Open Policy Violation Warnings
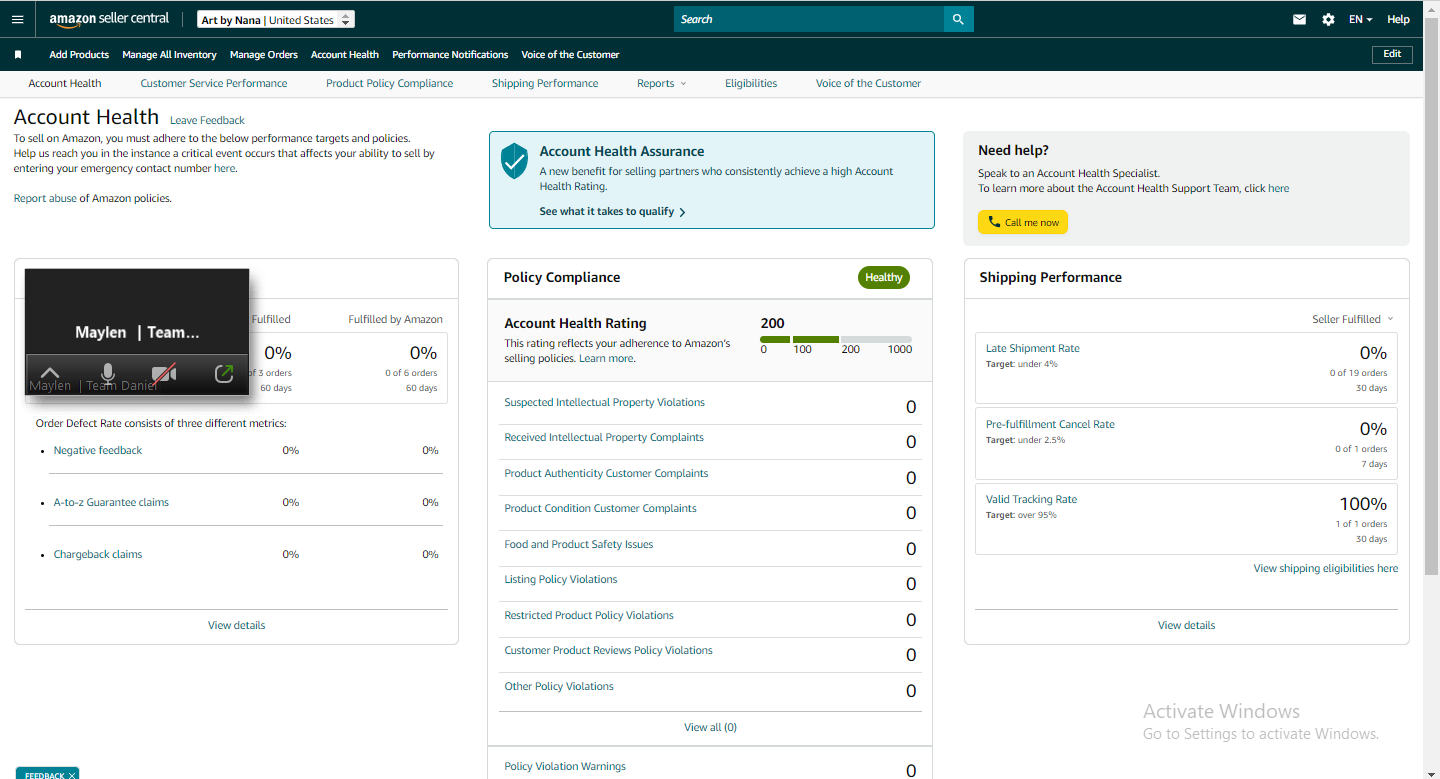The image size is (1440, 779). point(565,766)
